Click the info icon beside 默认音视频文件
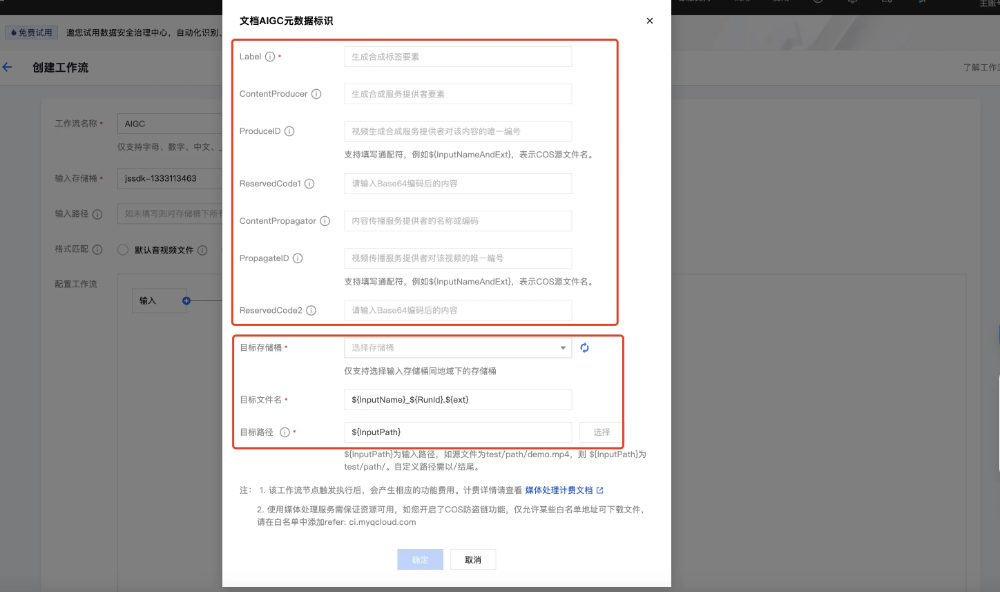 pyautogui.click(x=202, y=250)
